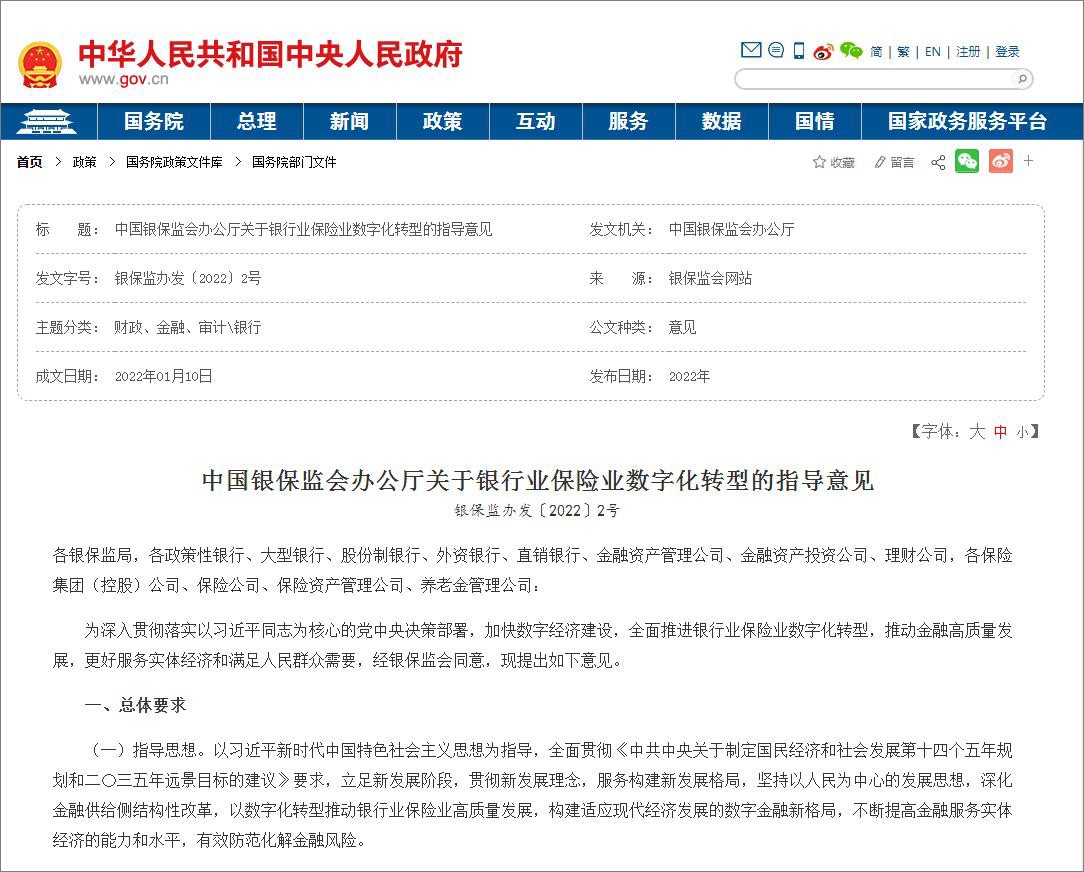Open the 数据 nav tab
The image size is (1084, 872).
[722, 122]
